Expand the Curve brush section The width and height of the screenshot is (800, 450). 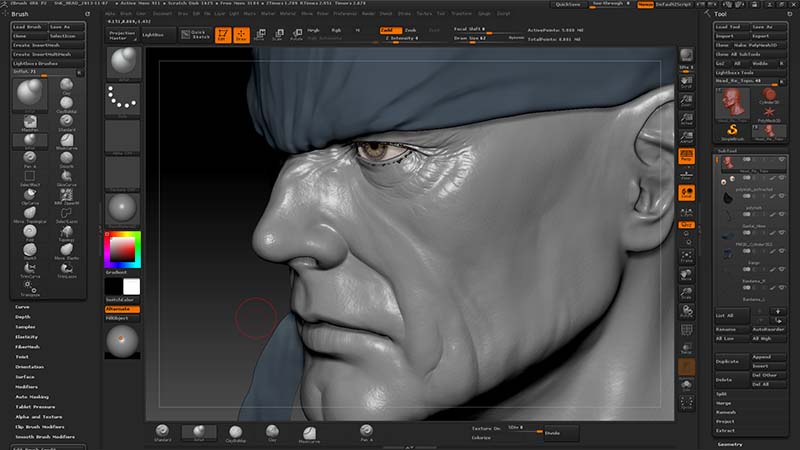[22, 307]
